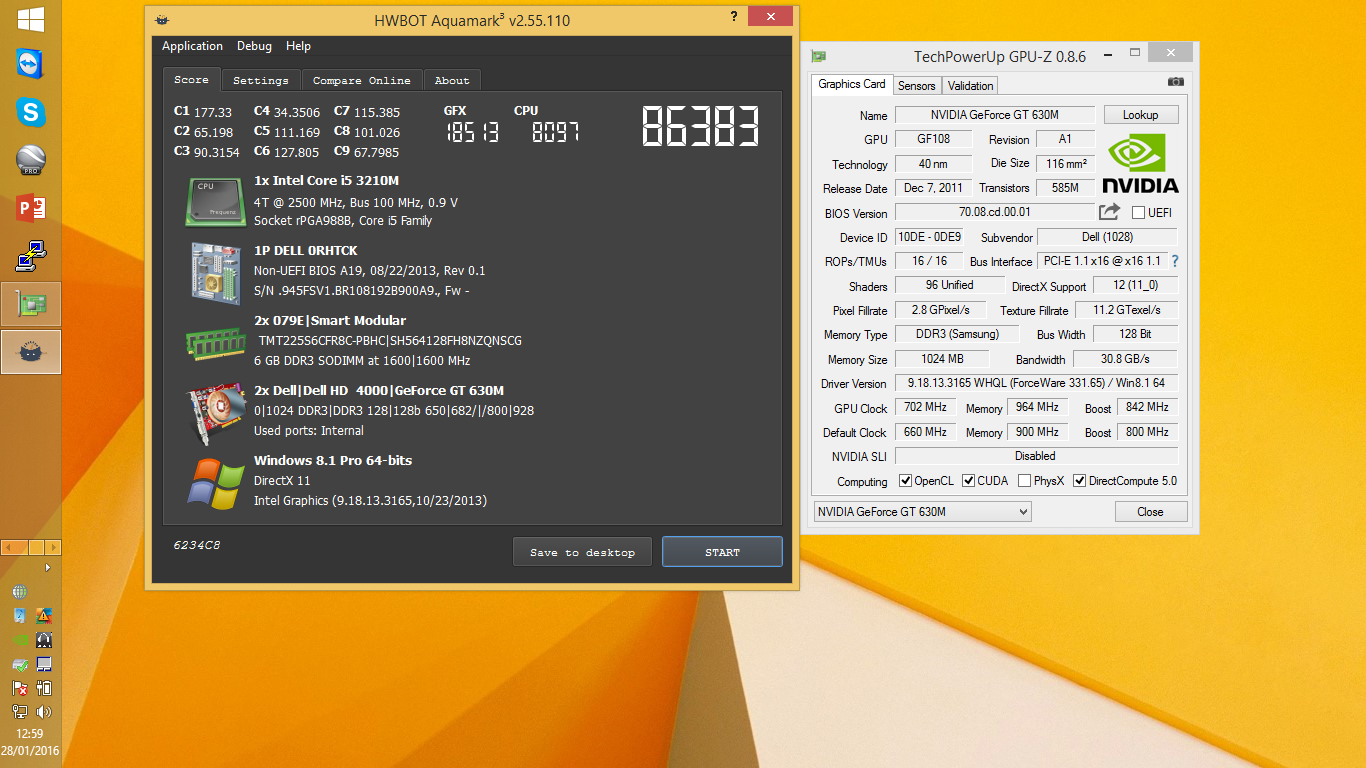Toggle the UEFI checkbox in GPU-Z

coord(1138,212)
